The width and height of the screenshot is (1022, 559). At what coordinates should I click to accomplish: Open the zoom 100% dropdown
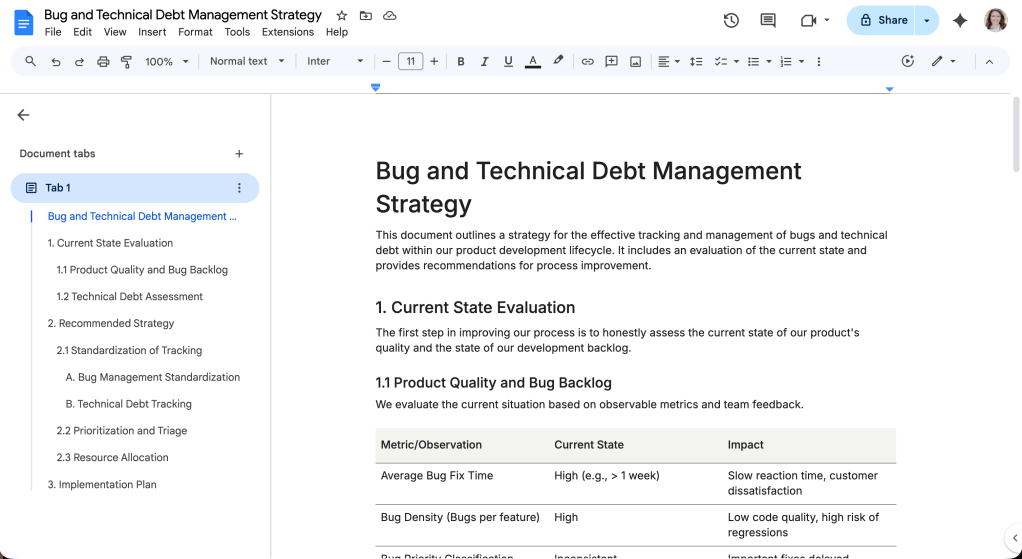point(166,61)
